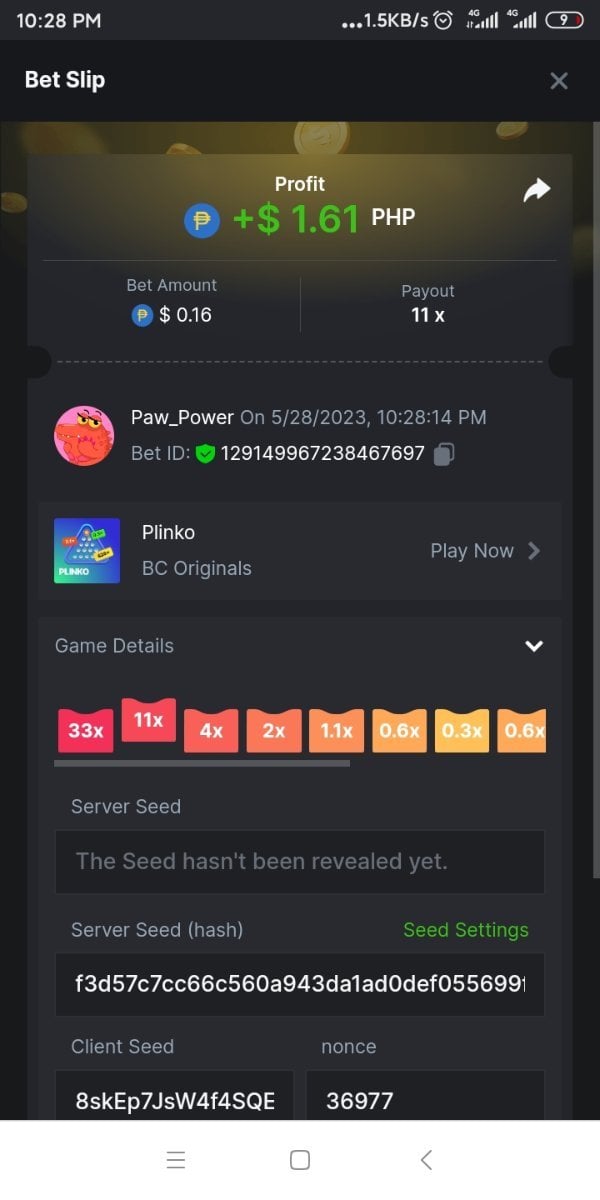Select the 33x multiplier tile

(86, 731)
